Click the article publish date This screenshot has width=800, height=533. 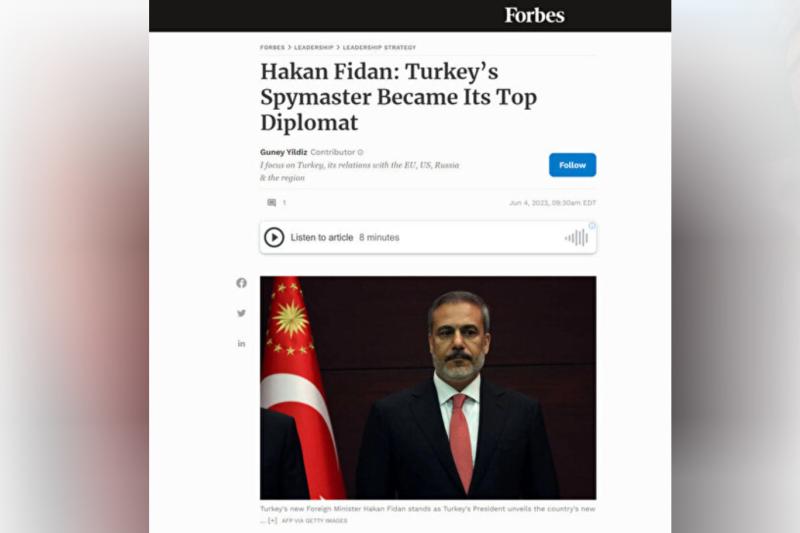coord(552,202)
